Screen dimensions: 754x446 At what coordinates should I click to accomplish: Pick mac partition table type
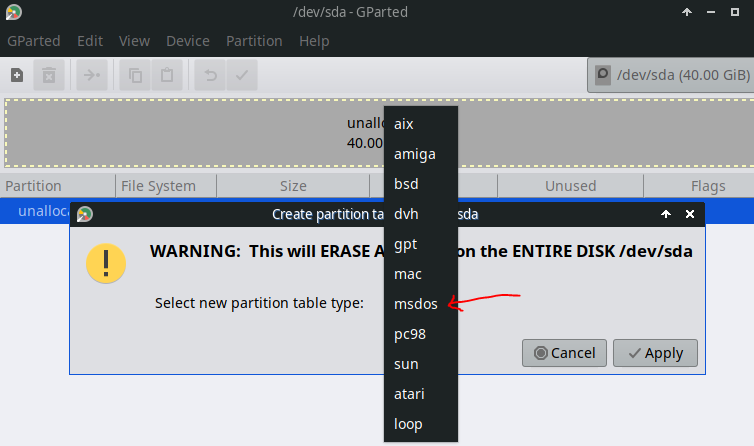coord(421,274)
